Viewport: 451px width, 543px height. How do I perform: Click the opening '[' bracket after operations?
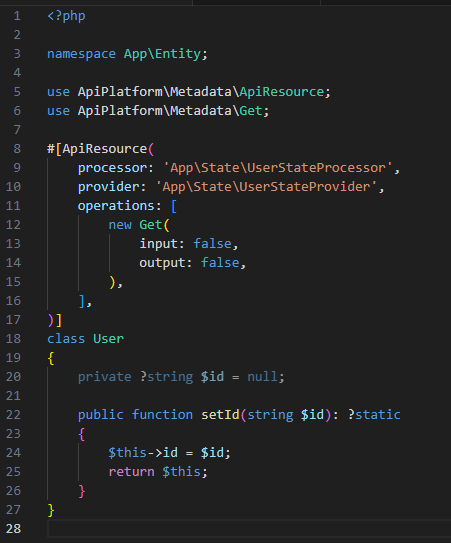[174, 206]
